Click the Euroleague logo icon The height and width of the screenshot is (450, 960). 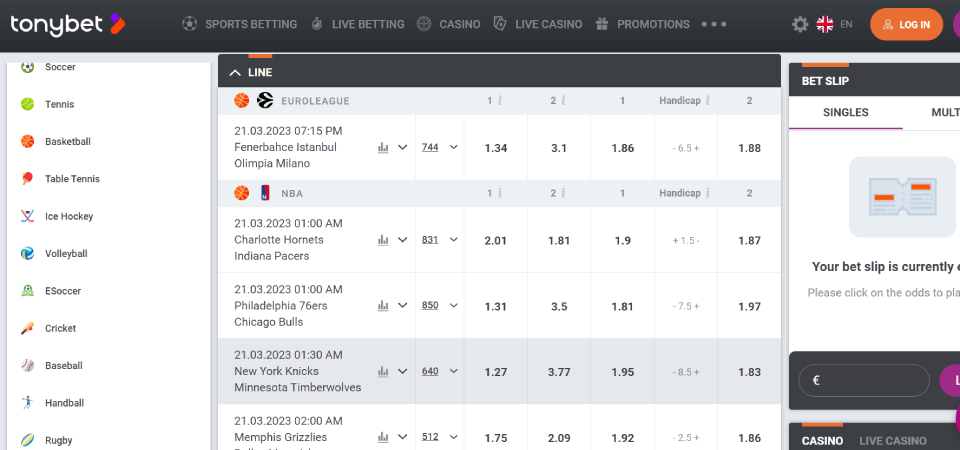click(x=265, y=100)
